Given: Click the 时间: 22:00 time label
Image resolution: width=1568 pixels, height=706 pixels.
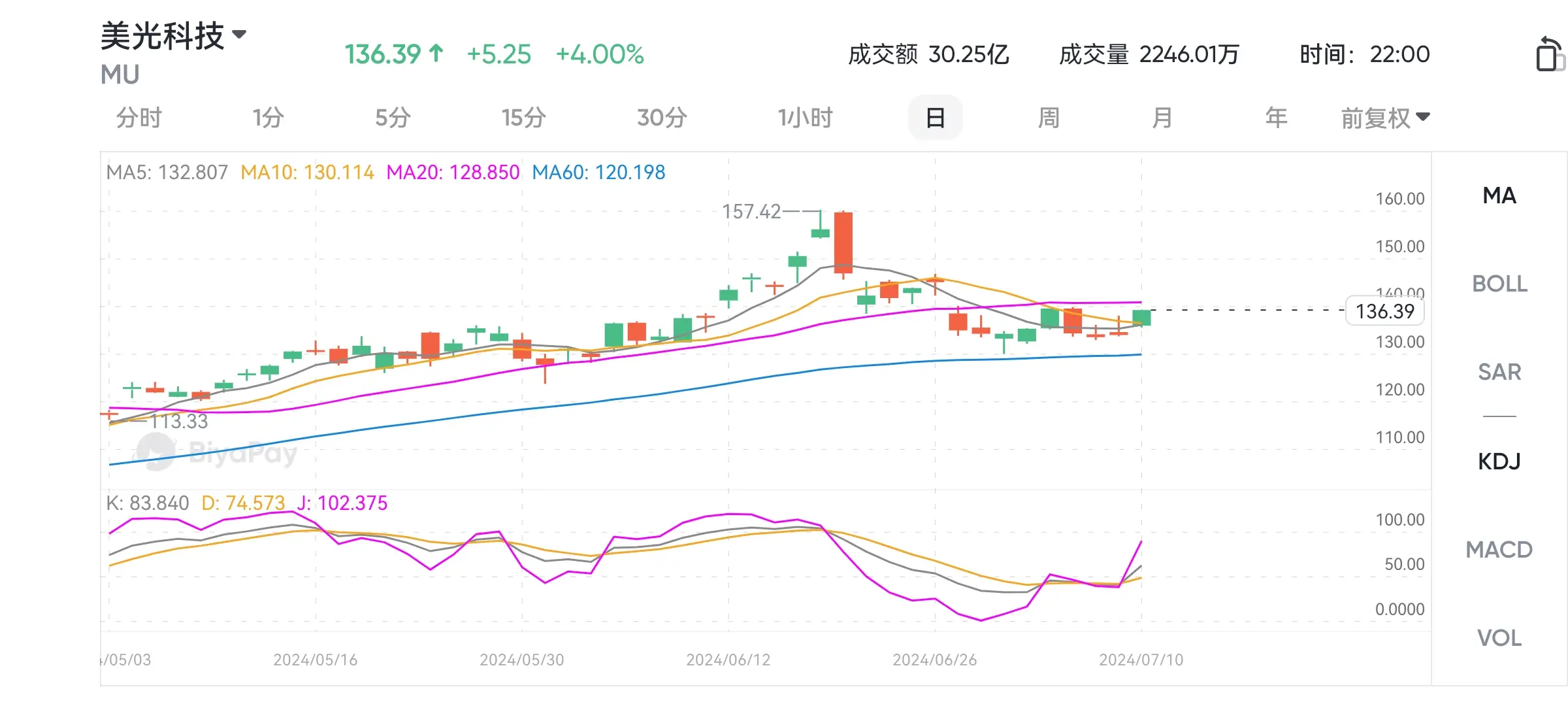Looking at the screenshot, I should coord(1365,54).
